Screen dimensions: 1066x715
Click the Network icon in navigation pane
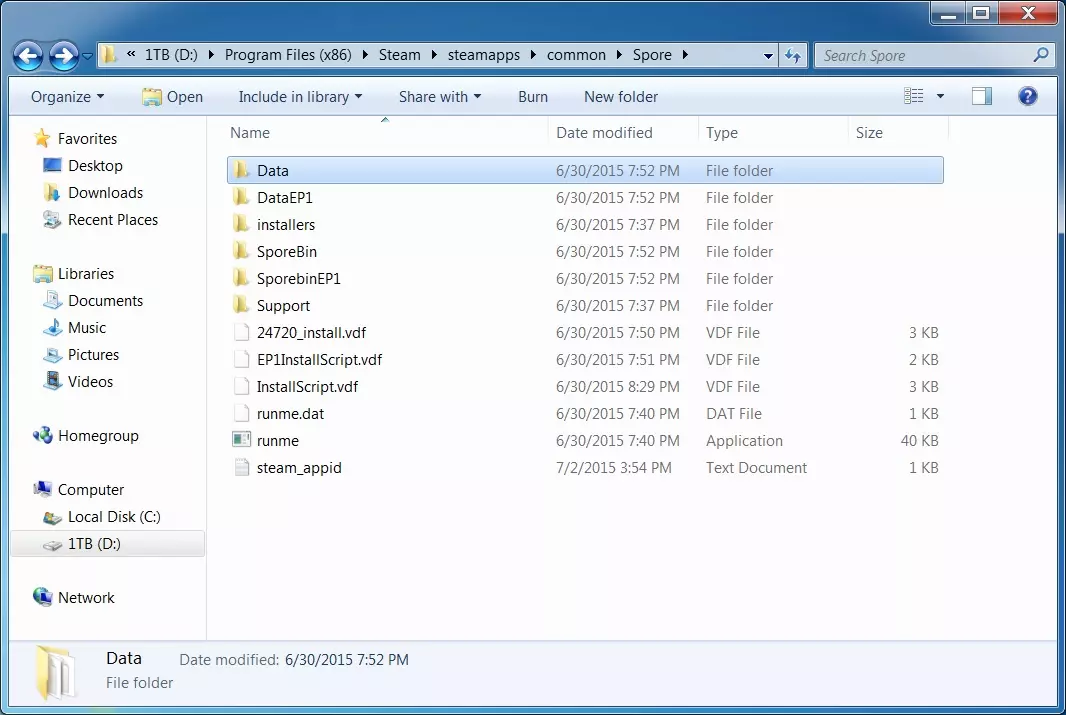[43, 597]
